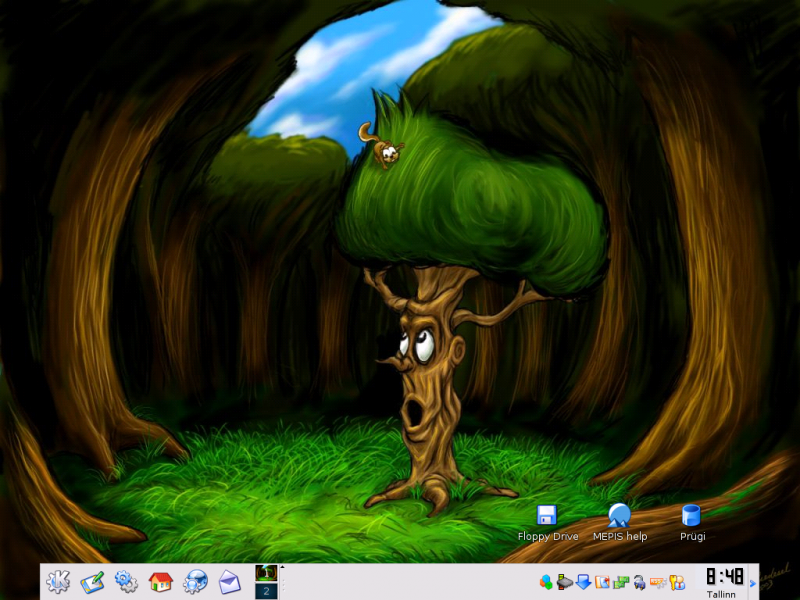800x600 pixels.
Task: Click the blue panel hide arrow
Action: (x=753, y=583)
